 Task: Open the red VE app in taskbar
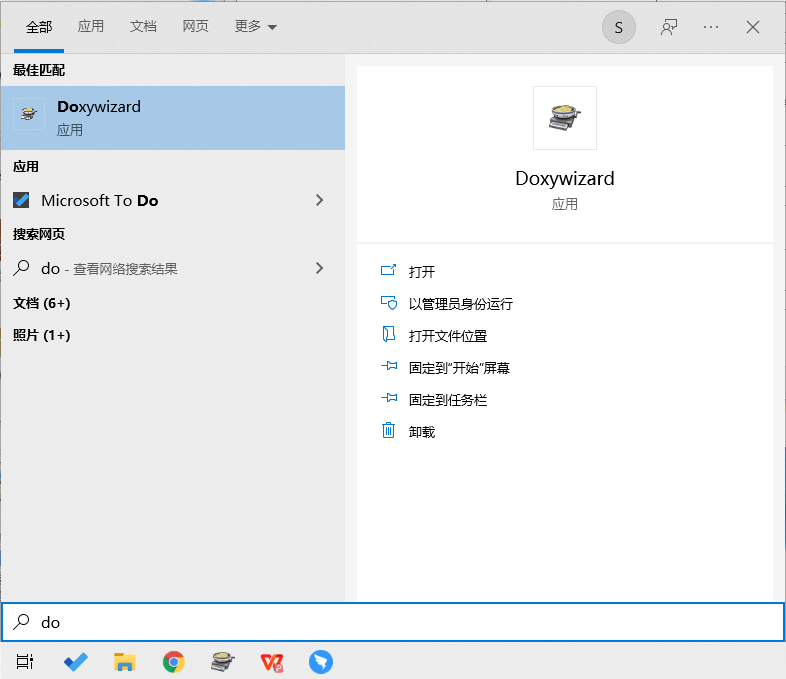click(271, 661)
